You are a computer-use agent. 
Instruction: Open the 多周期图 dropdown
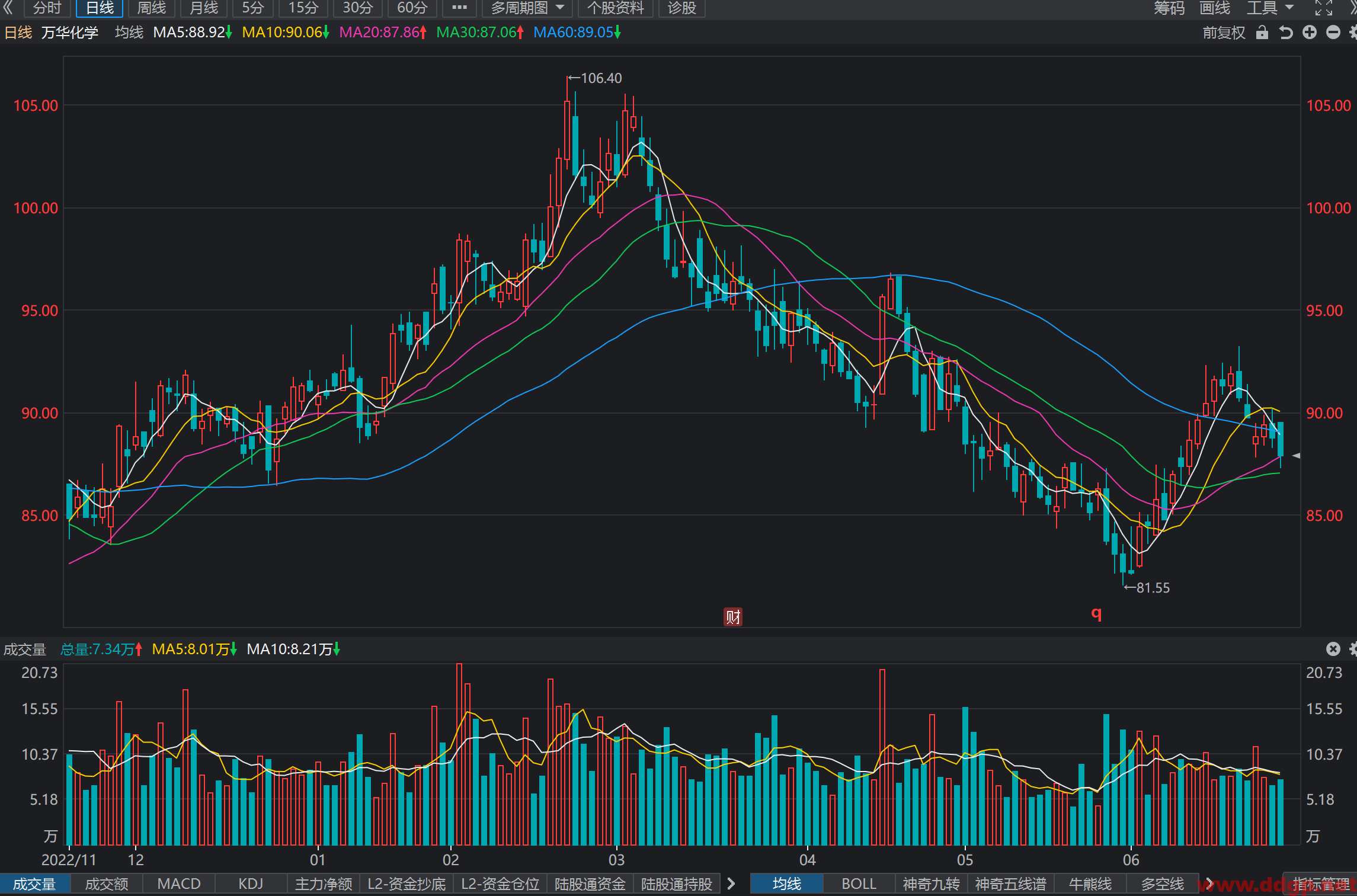[527, 8]
